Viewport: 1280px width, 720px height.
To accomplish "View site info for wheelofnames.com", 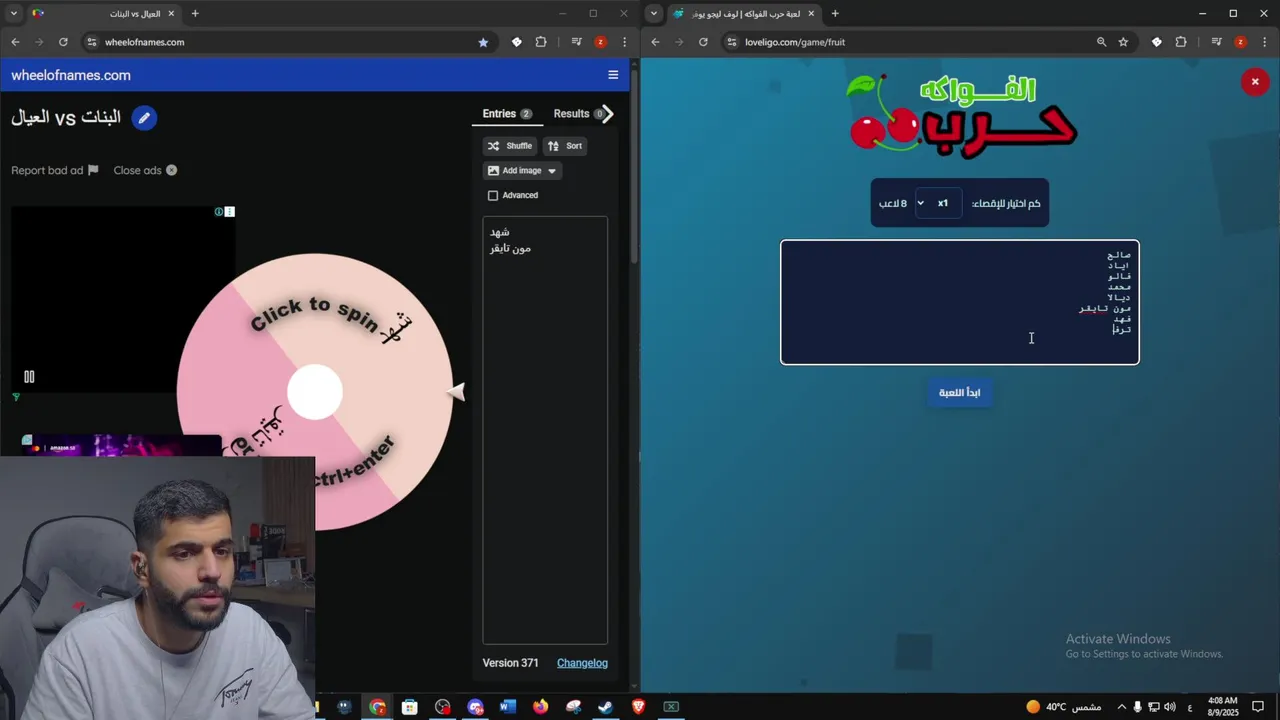I will point(92,42).
